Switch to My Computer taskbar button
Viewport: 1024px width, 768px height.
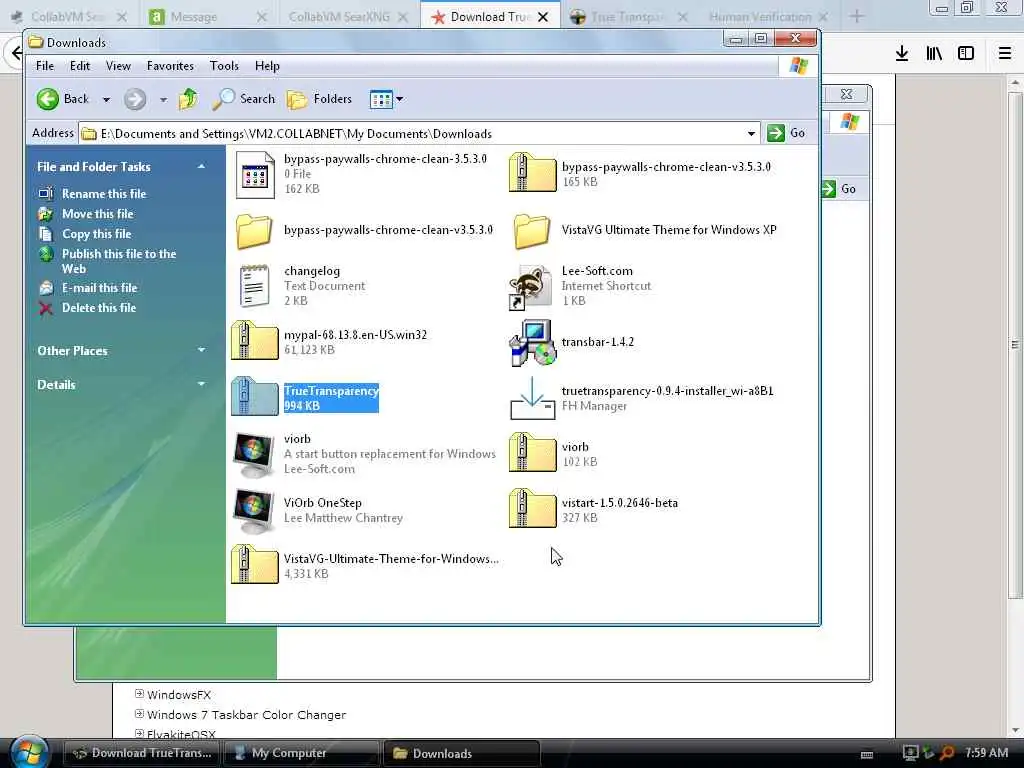[302, 753]
